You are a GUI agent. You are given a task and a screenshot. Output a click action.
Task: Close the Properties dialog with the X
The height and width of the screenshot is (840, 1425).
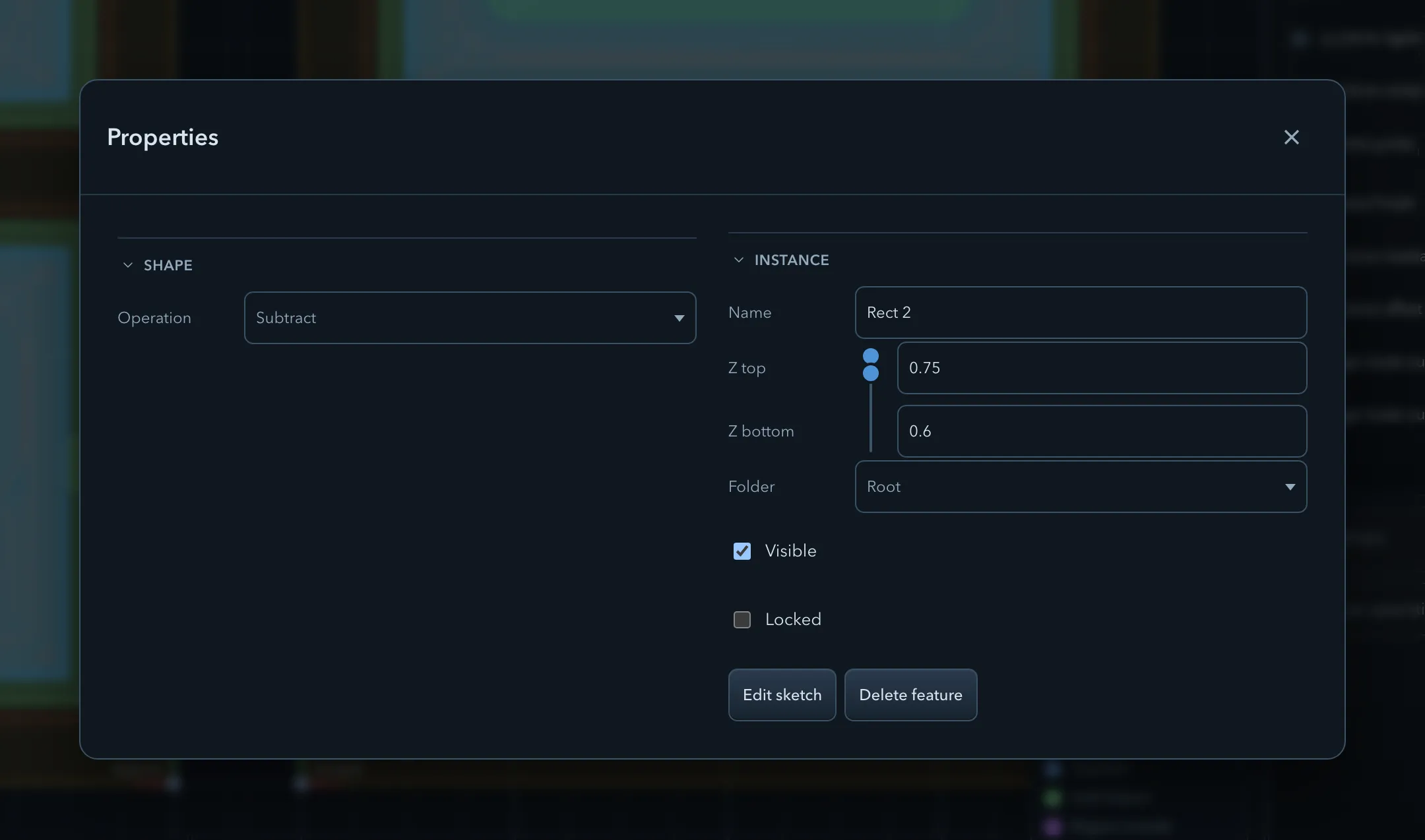pyautogui.click(x=1291, y=137)
